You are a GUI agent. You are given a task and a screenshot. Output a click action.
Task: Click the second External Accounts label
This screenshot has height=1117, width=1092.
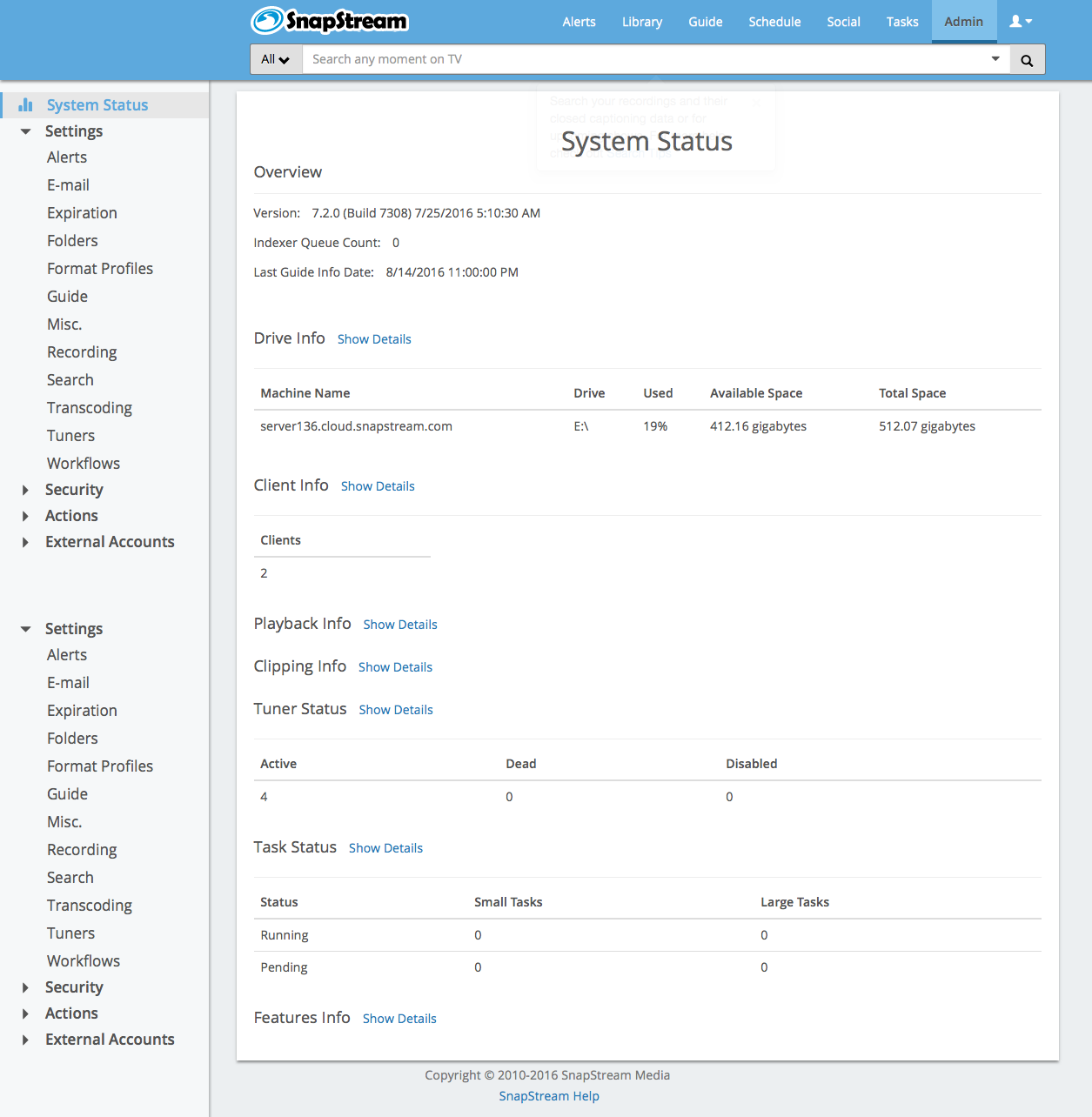point(110,1040)
